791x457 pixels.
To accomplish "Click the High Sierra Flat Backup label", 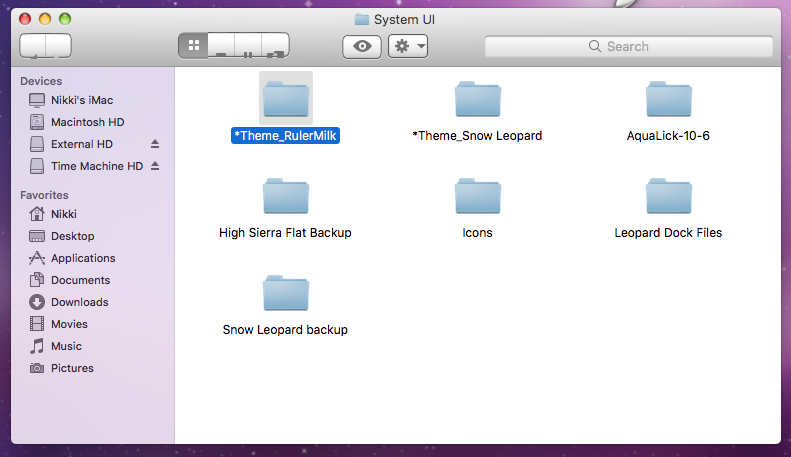I will click(285, 233).
